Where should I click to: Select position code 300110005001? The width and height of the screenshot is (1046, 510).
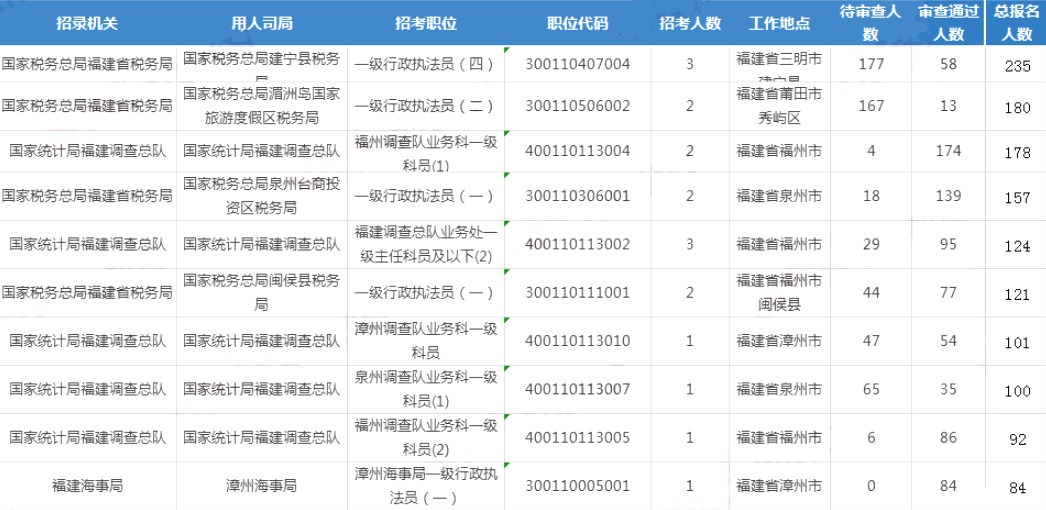[x=578, y=486]
